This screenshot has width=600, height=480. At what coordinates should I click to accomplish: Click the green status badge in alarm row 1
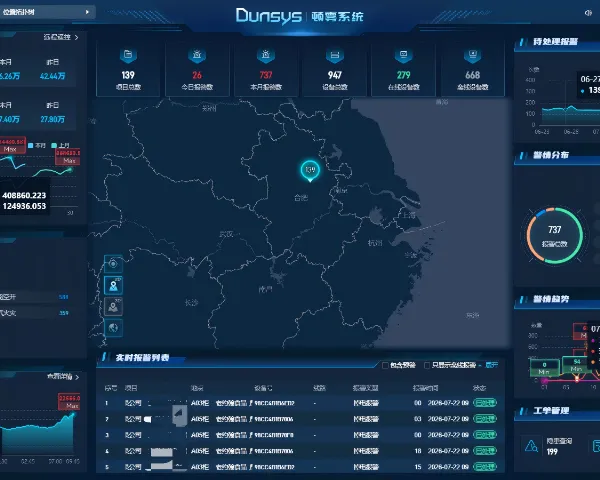485,403
